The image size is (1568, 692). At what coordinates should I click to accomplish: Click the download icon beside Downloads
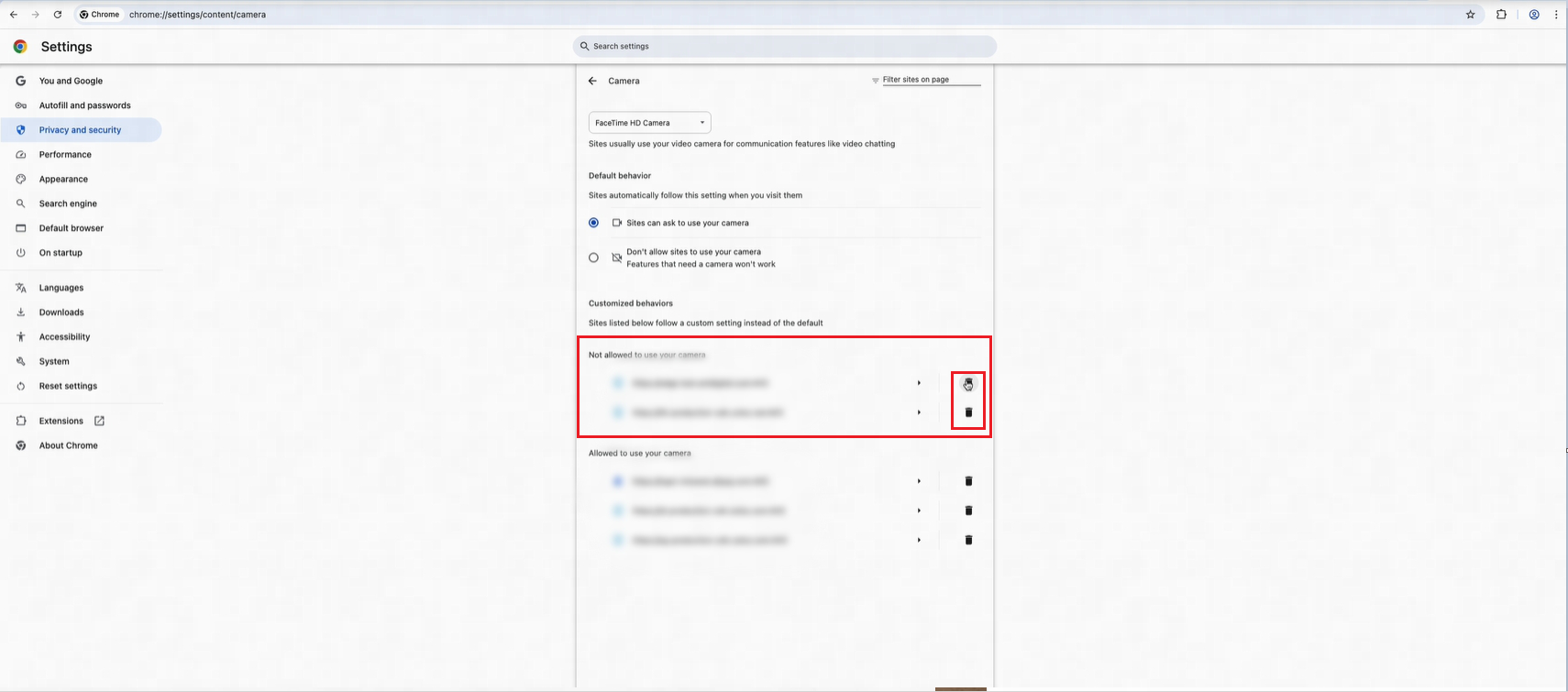coord(20,313)
